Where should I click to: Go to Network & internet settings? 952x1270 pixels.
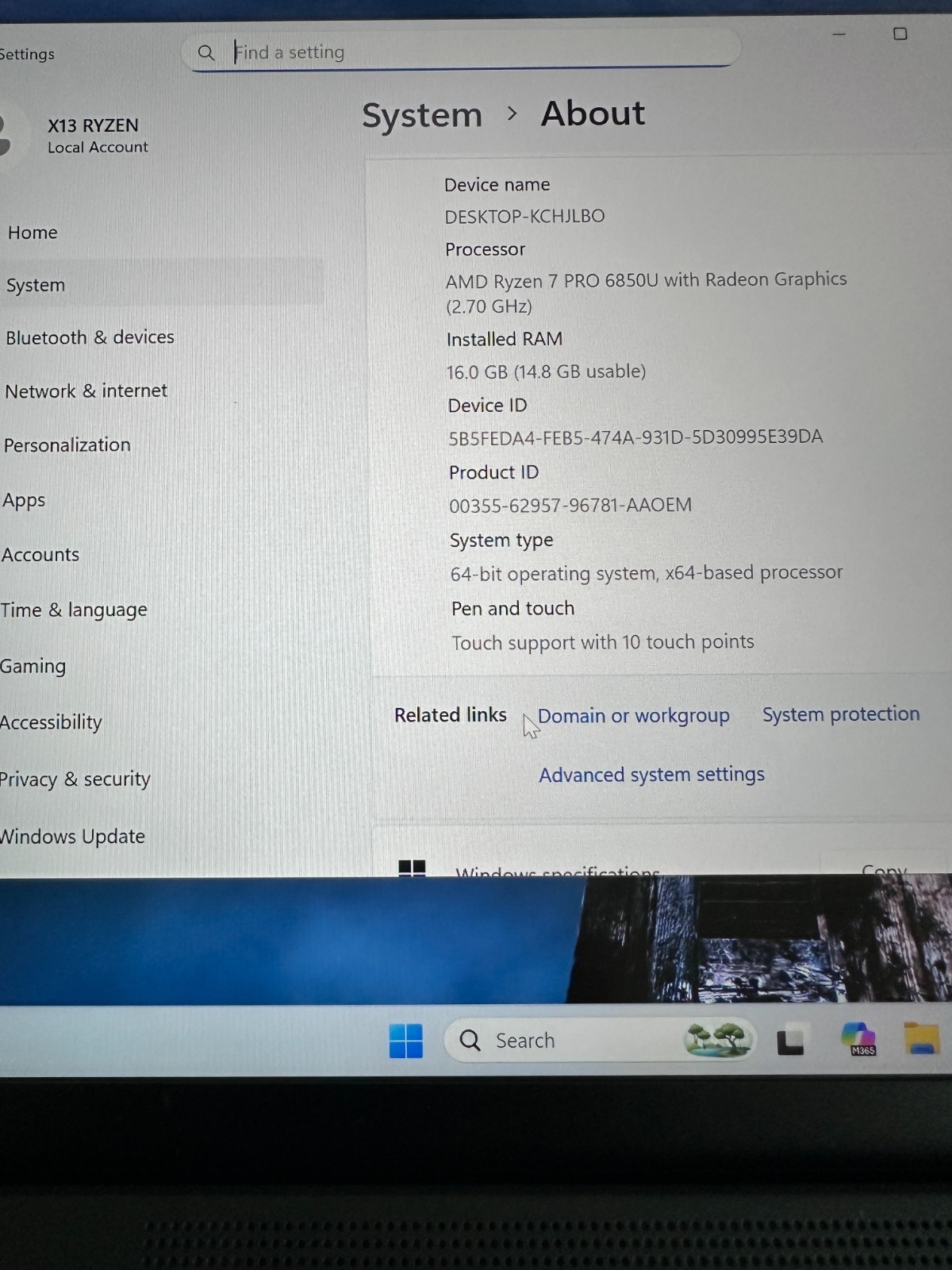(x=86, y=391)
